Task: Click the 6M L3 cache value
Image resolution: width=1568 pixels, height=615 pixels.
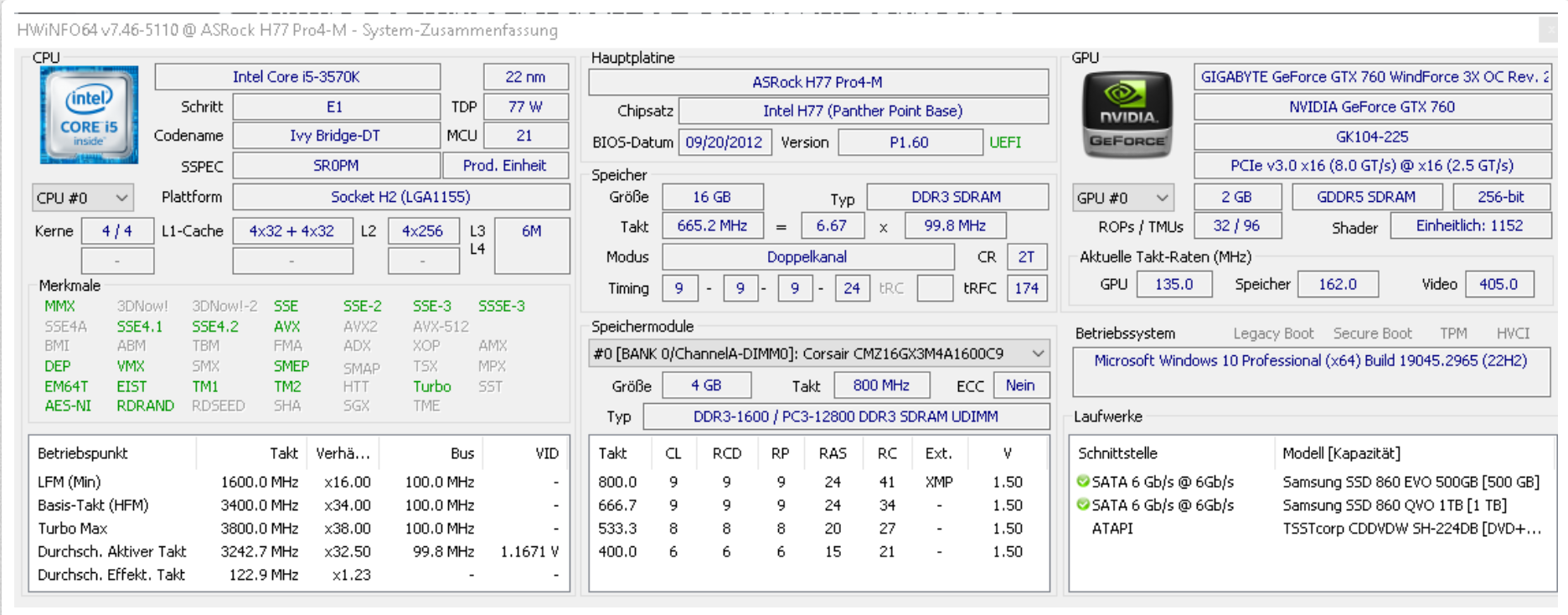Action: [x=532, y=245]
